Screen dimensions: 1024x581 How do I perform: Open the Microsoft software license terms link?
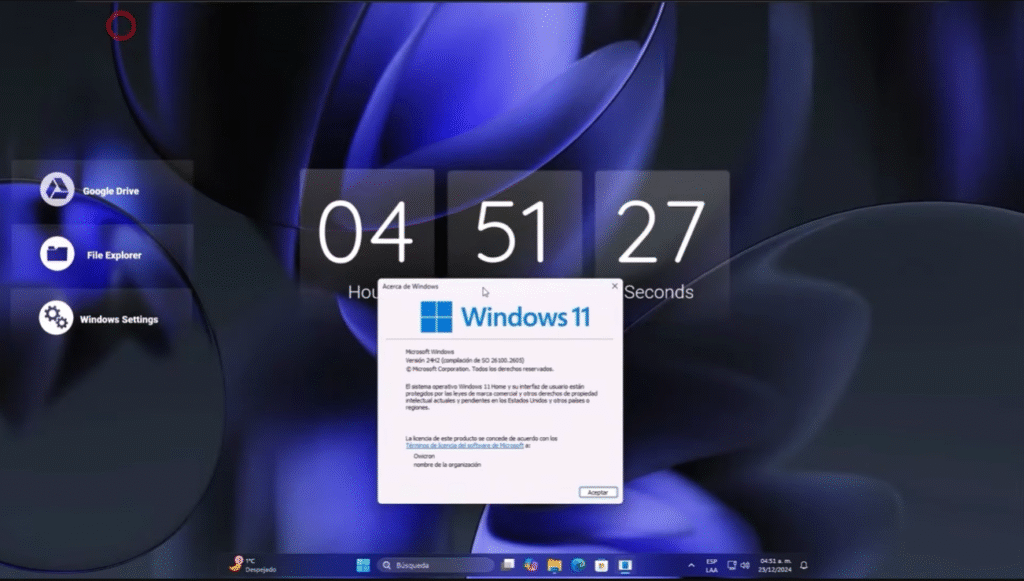pyautogui.click(x=464, y=446)
